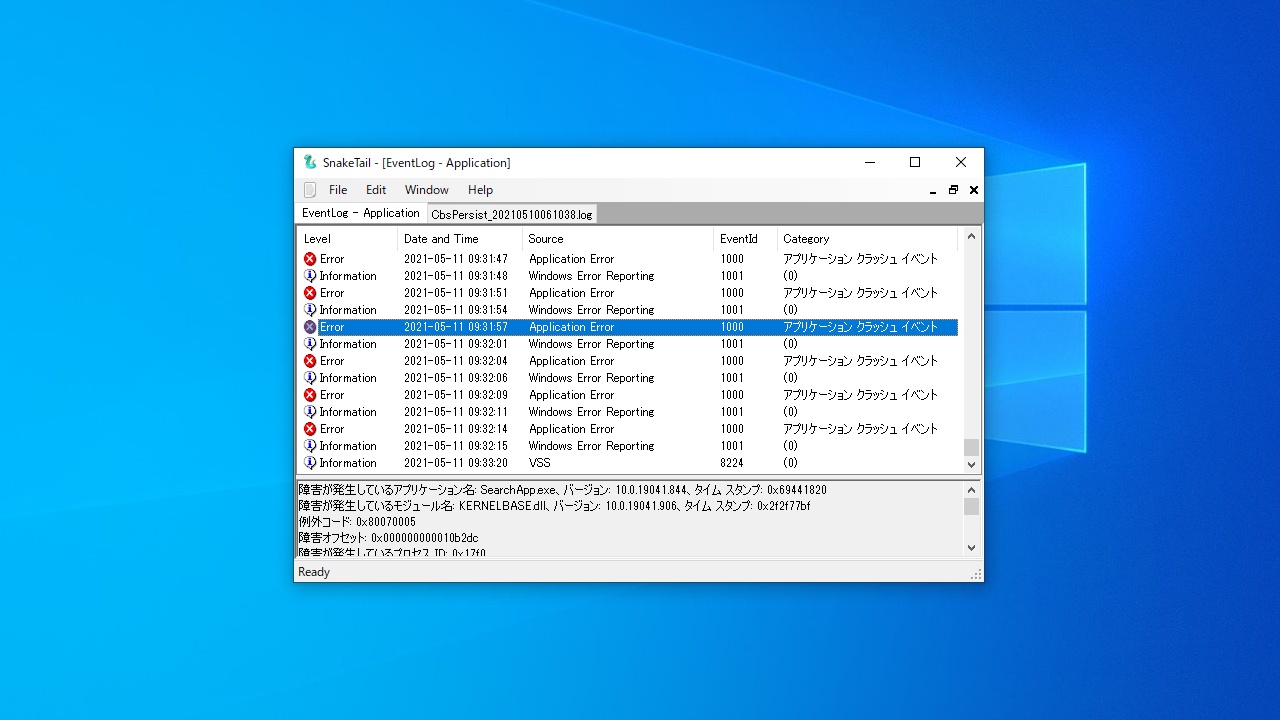Viewport: 1280px width, 720px height.
Task: Sort by Date and Time column header
Action: (460, 239)
